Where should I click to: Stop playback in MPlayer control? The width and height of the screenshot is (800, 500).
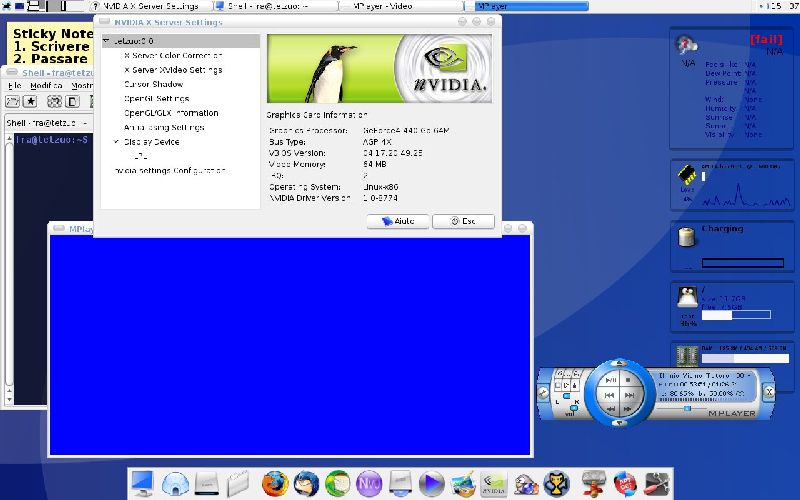point(629,380)
